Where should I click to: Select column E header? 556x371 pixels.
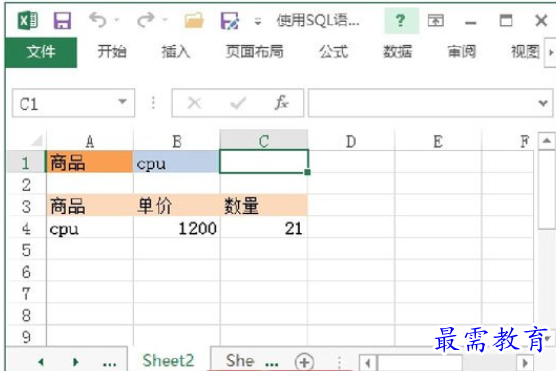pos(438,141)
